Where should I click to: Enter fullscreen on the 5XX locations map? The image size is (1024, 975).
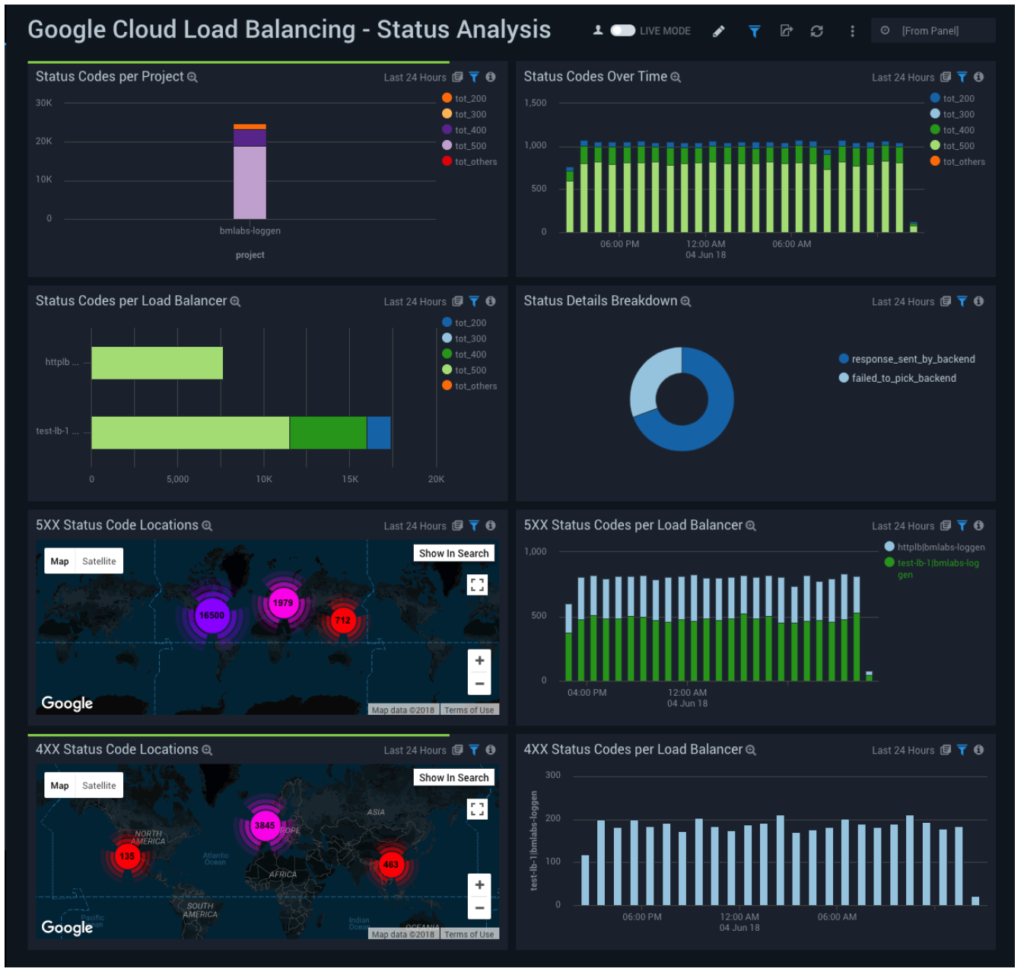pyautogui.click(x=479, y=587)
